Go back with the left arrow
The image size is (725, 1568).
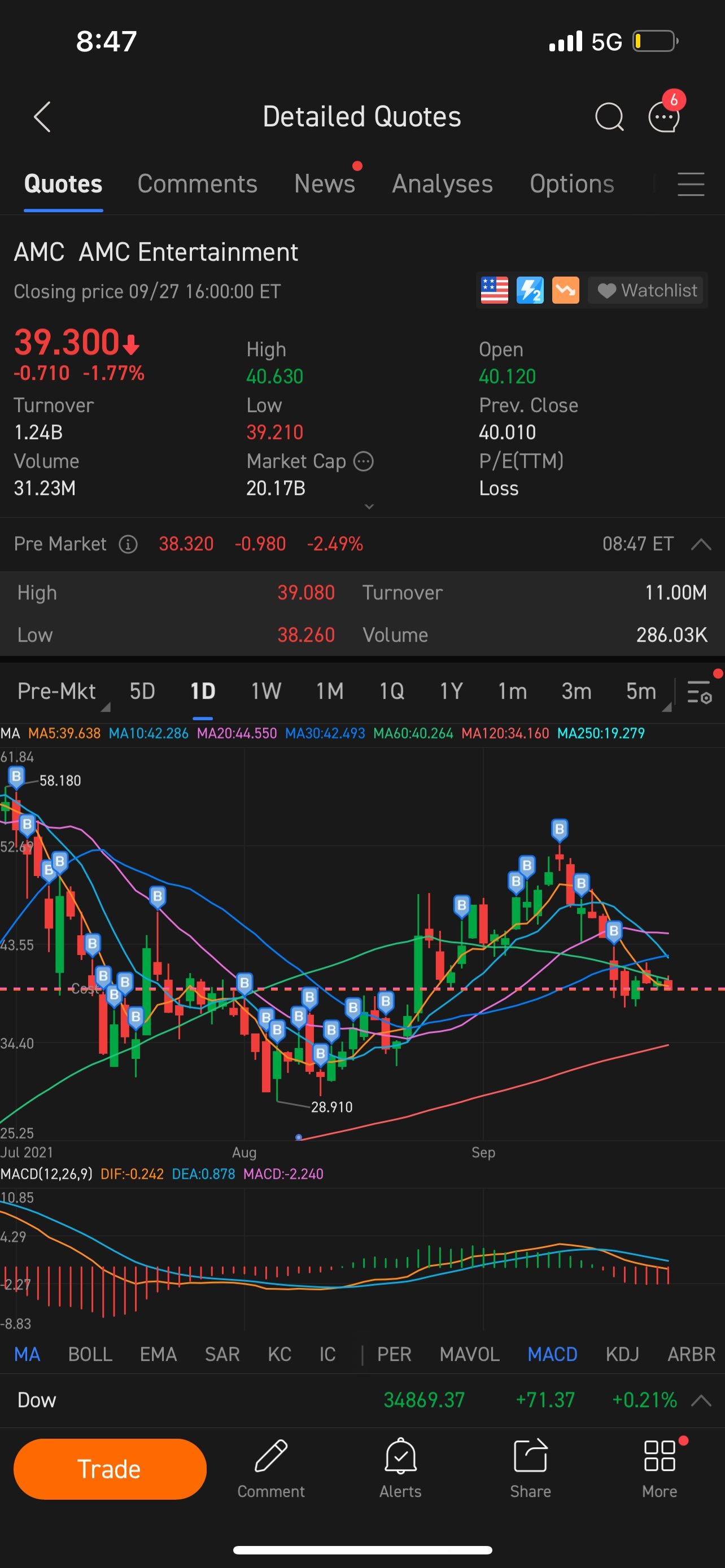42,117
